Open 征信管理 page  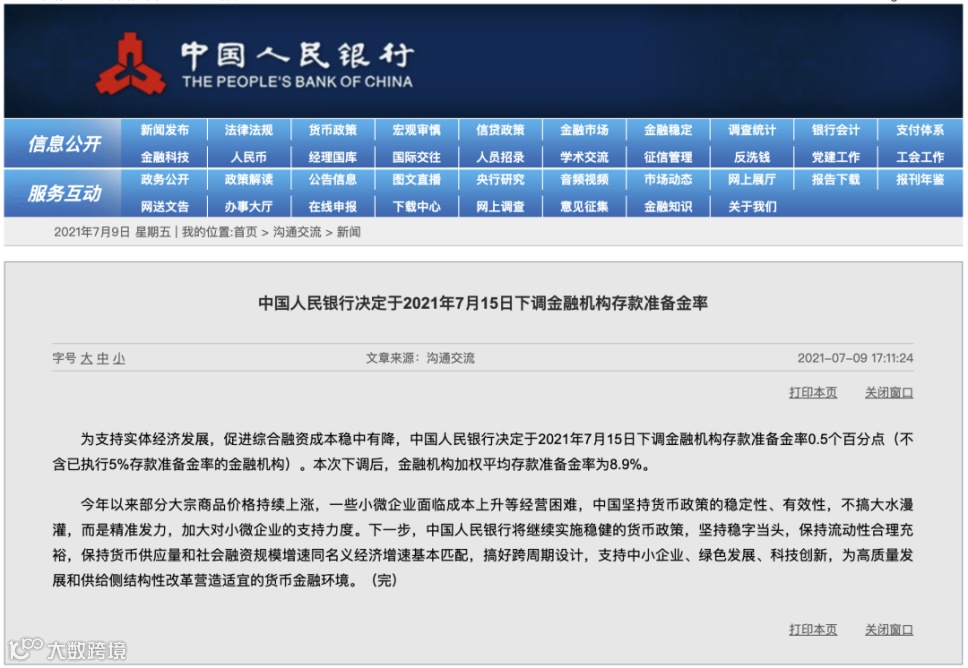668,157
